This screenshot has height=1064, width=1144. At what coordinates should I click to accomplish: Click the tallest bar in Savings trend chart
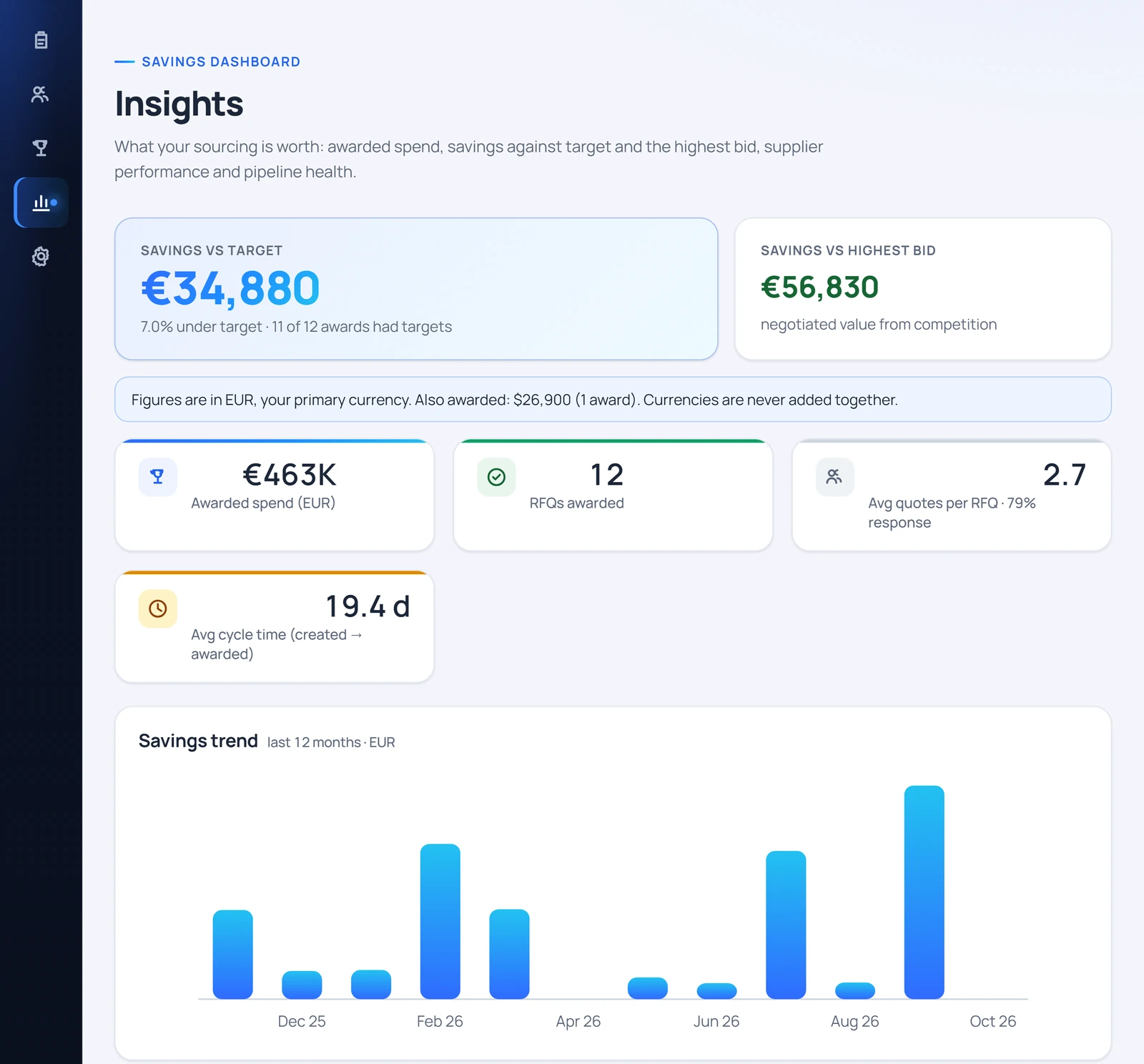[x=924, y=892]
